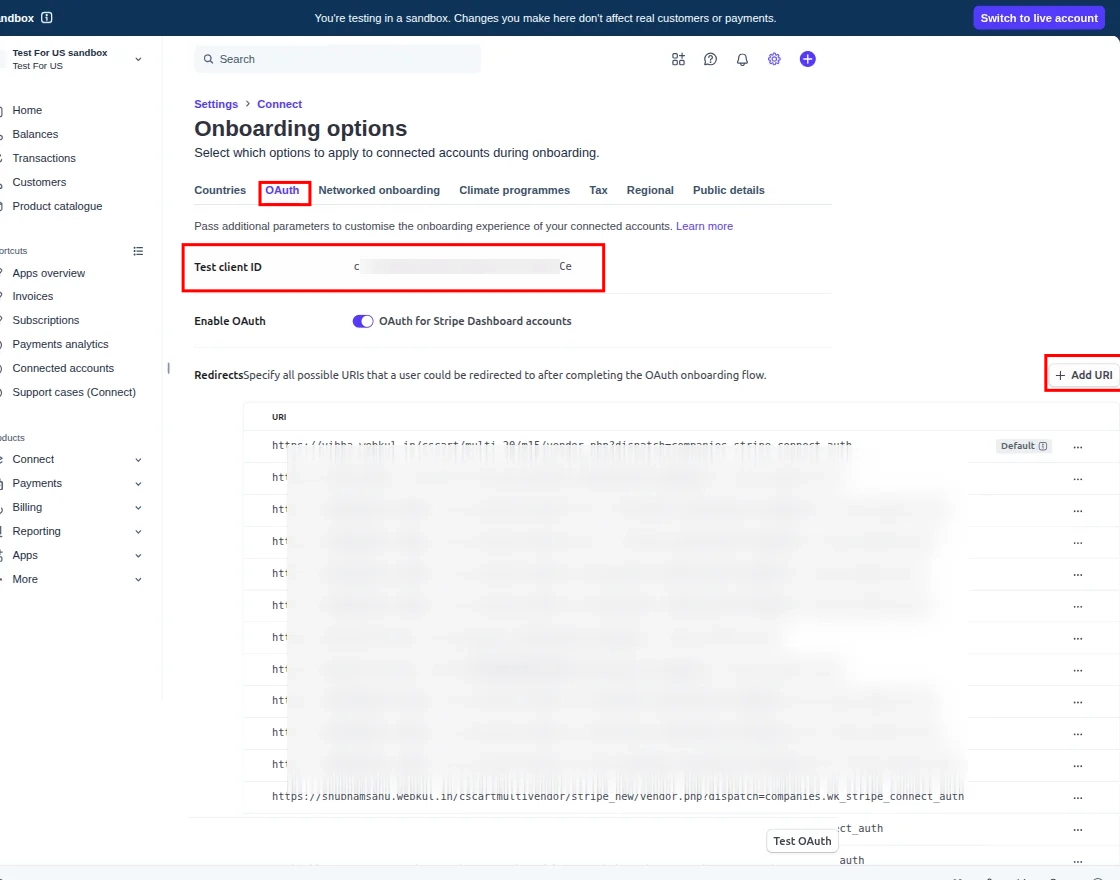Click the purple plus create icon

tap(807, 59)
